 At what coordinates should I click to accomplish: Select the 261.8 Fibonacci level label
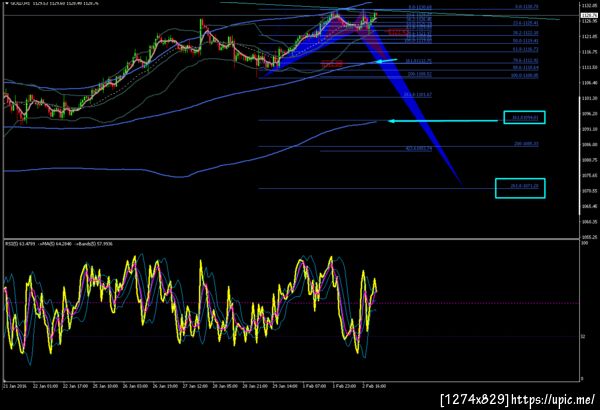524,186
